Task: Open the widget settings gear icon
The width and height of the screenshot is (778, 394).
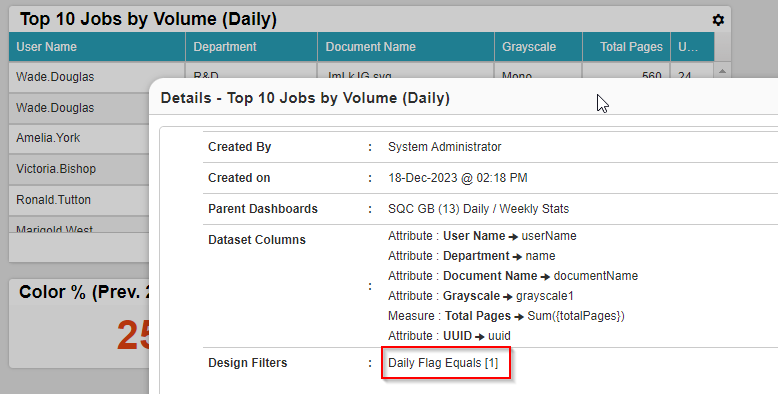Action: click(718, 20)
